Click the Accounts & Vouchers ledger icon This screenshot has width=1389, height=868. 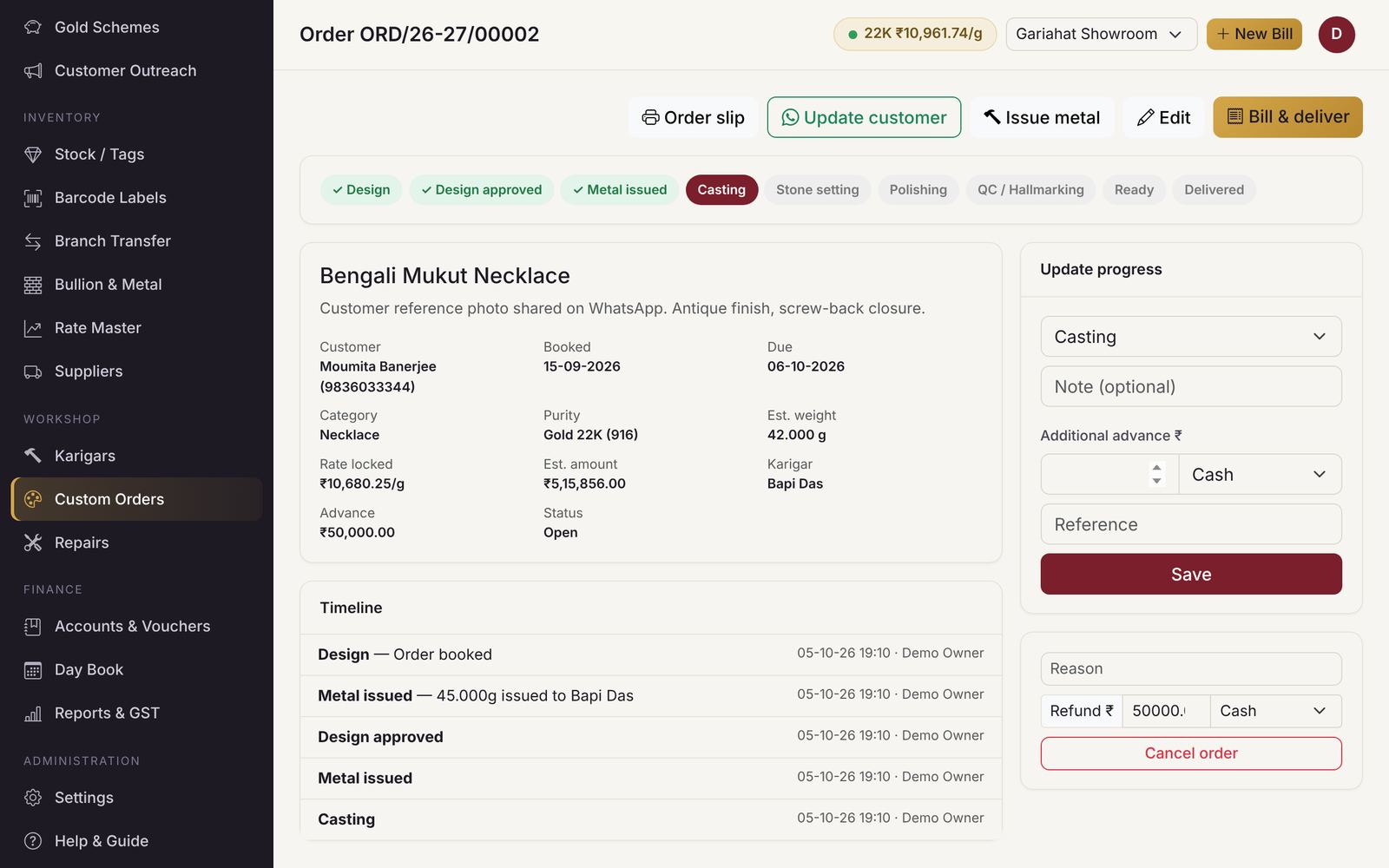coord(33,627)
